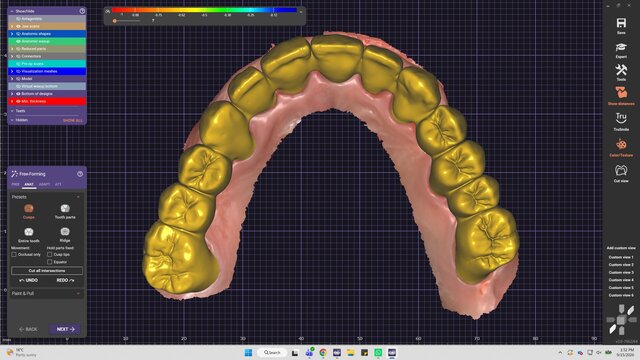This screenshot has height=360, width=640.
Task: Click SHOW ALL in Hidden row
Action: pos(73,120)
